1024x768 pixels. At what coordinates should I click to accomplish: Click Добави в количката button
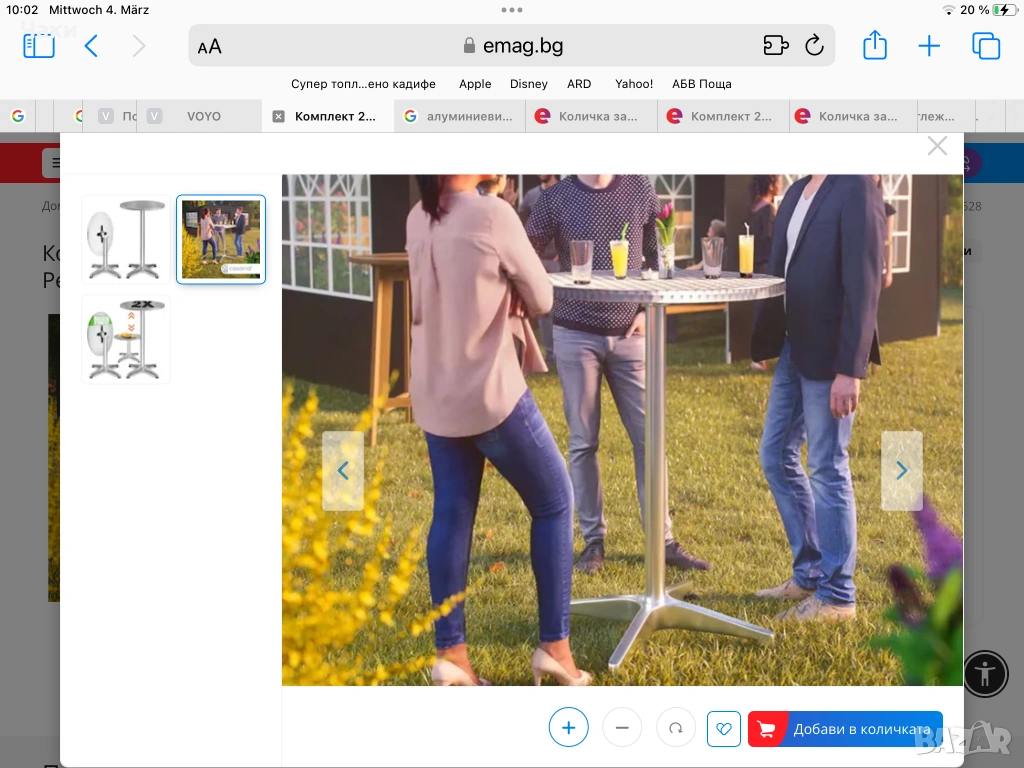coord(845,729)
